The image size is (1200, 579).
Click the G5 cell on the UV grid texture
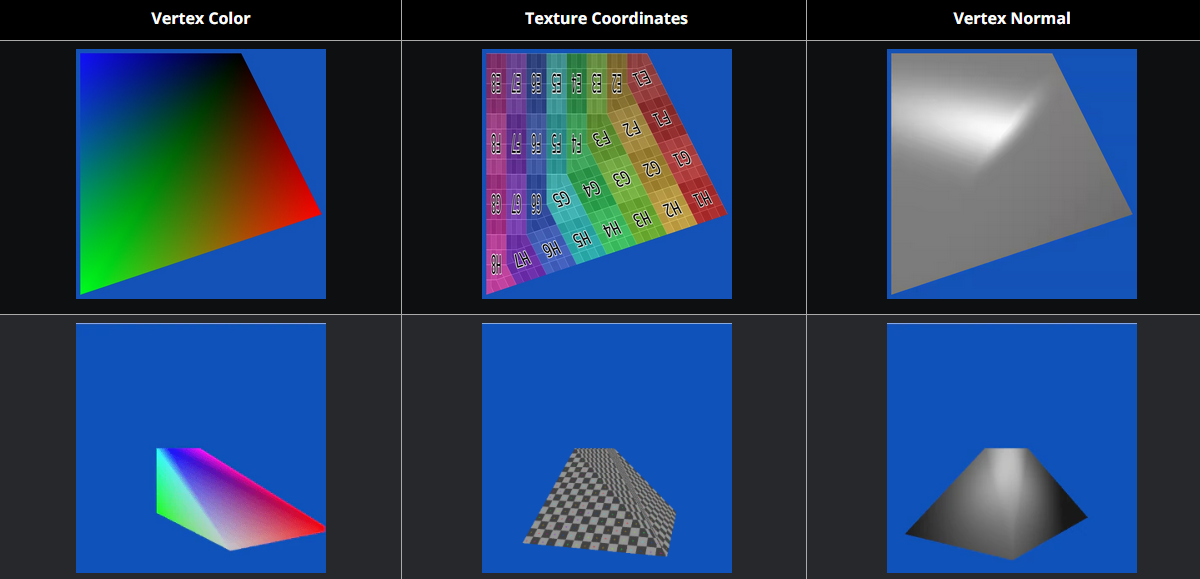coord(561,196)
